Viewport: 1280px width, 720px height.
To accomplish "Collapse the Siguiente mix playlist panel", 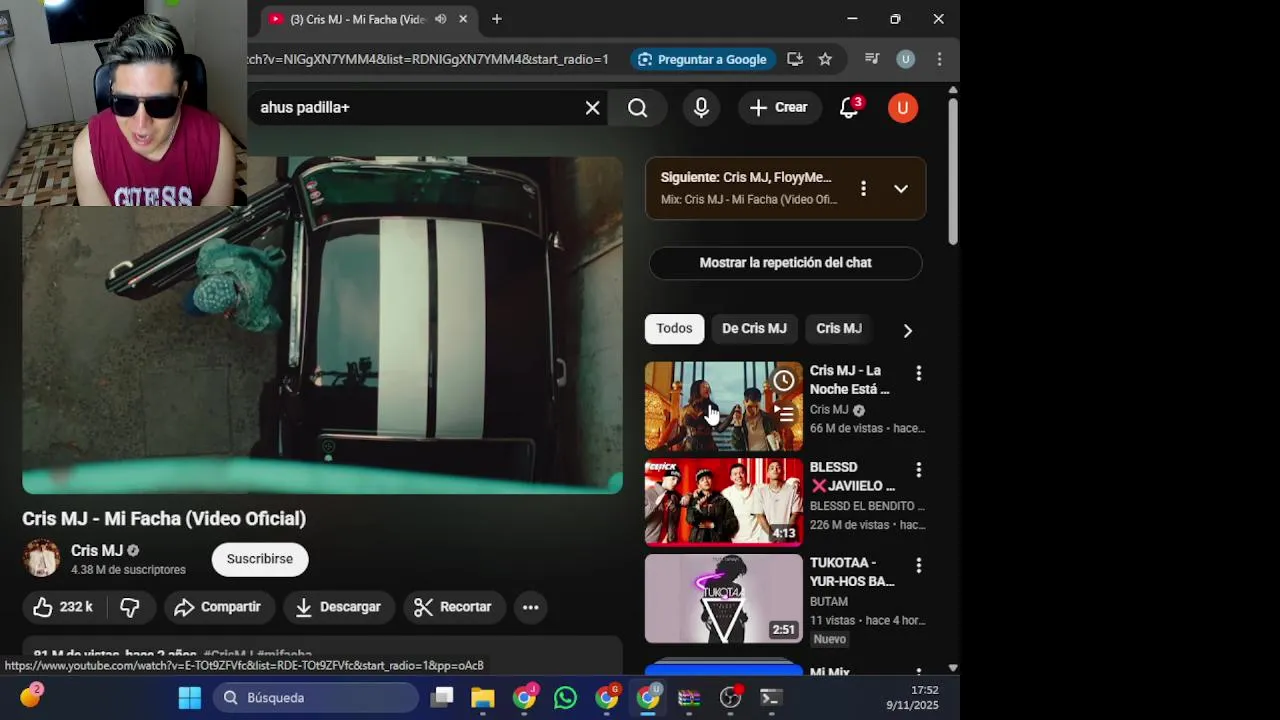I will coord(901,188).
